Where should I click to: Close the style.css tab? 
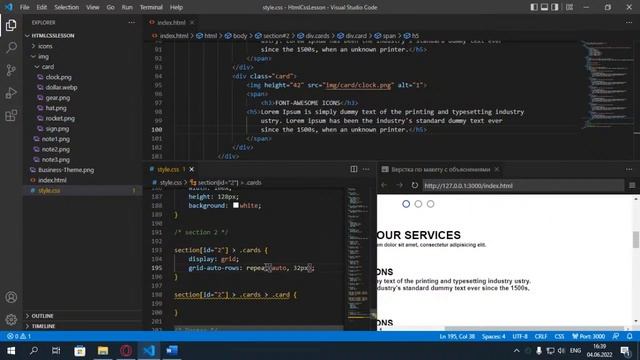[x=191, y=169]
